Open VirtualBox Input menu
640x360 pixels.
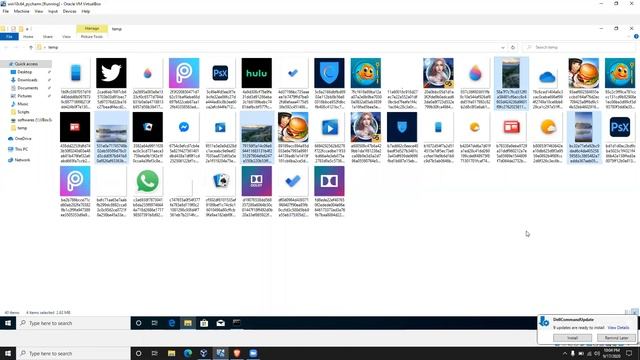coord(53,11)
